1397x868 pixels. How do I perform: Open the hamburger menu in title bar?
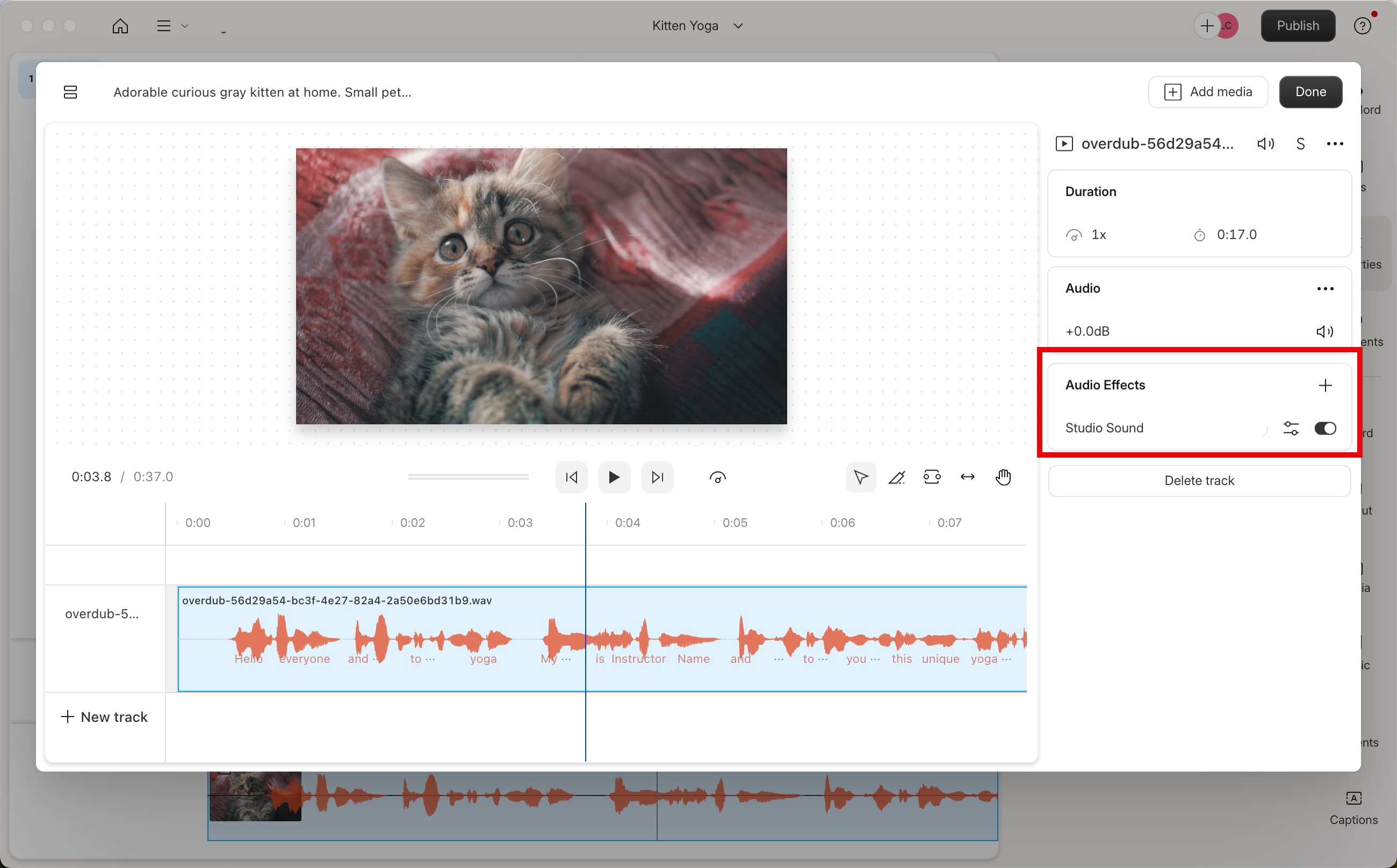click(x=164, y=26)
